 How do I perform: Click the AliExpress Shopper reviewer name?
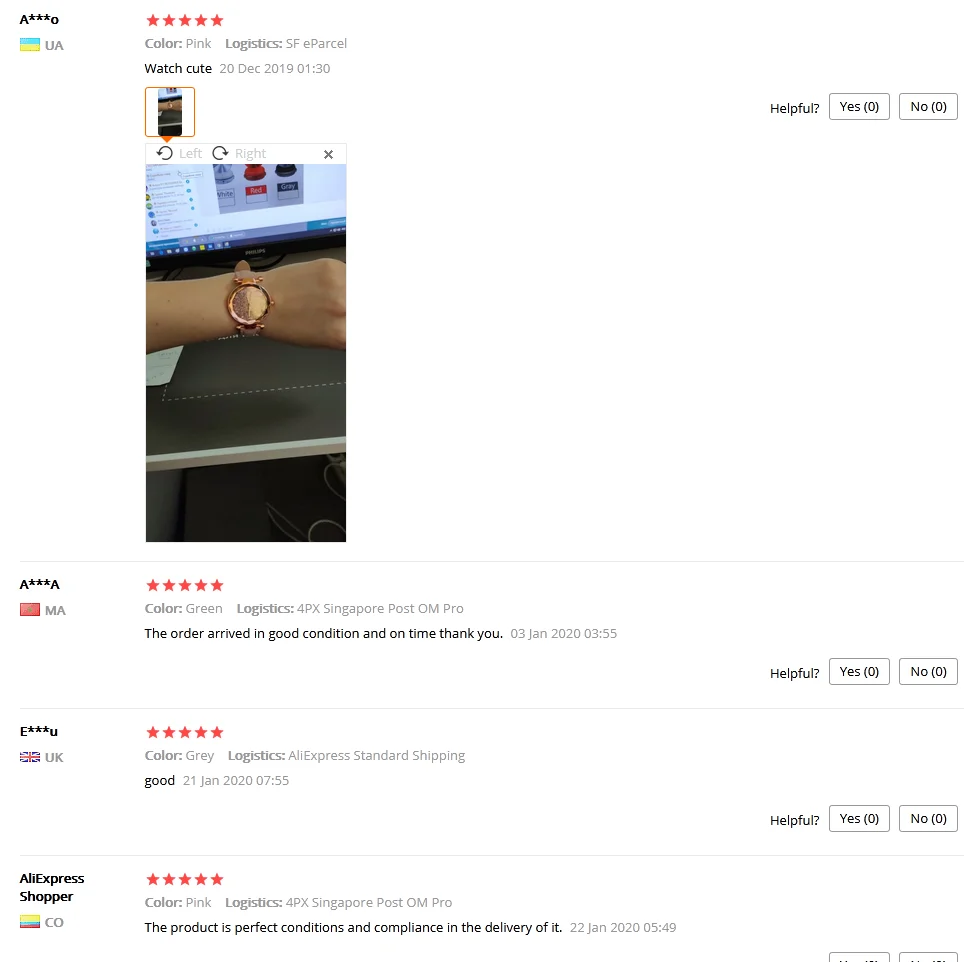pos(52,887)
